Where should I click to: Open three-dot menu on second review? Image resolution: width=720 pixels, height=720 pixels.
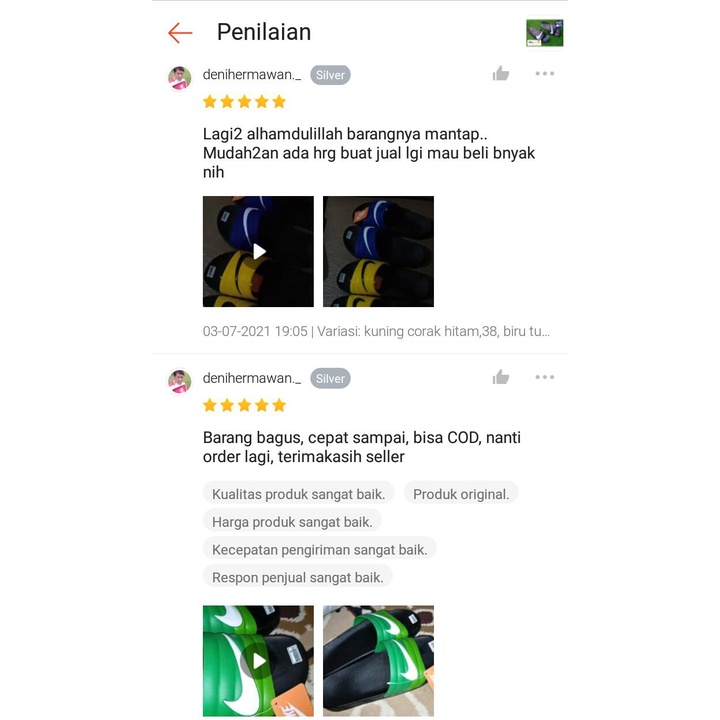(x=545, y=377)
